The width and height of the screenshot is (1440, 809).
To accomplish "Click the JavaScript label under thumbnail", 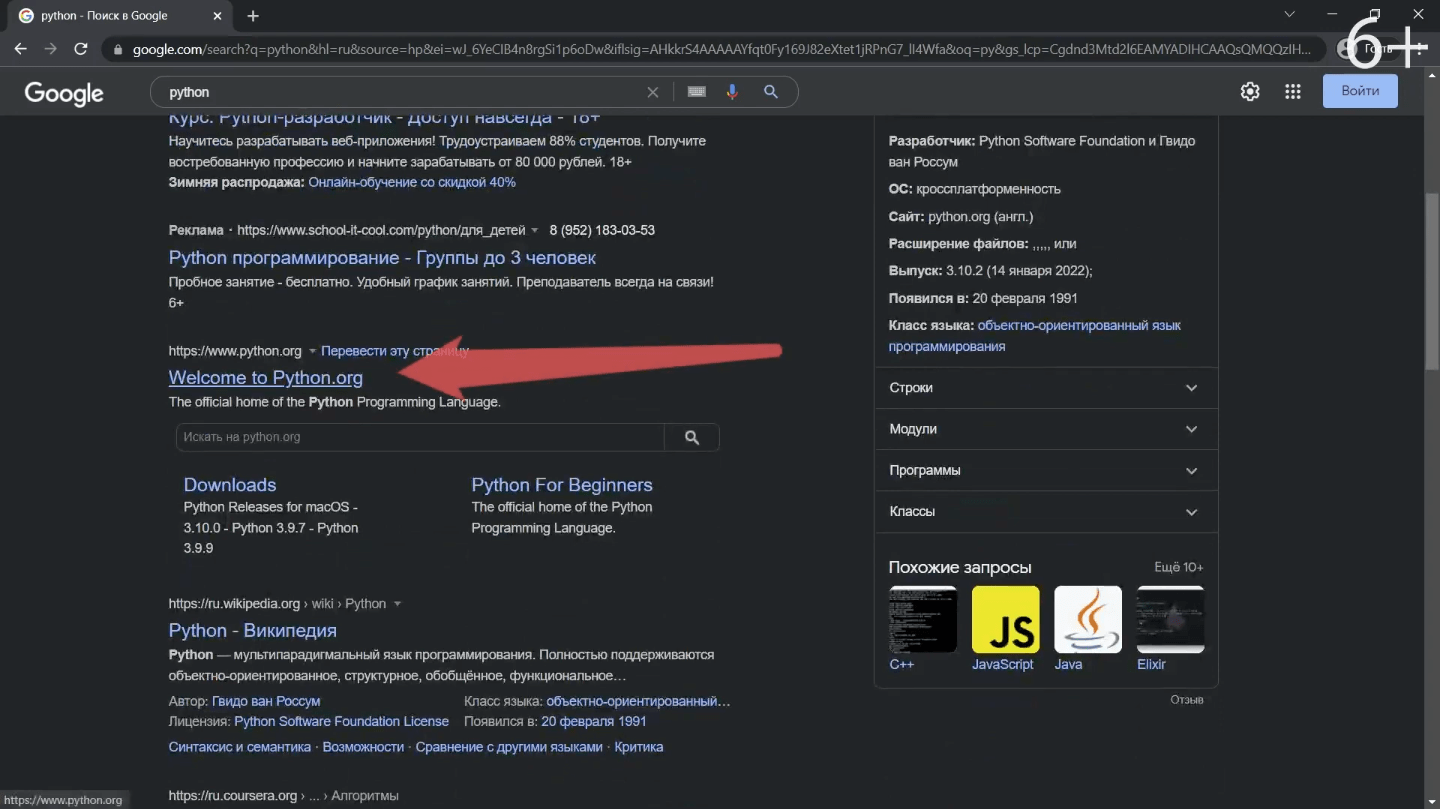I will (1003, 664).
